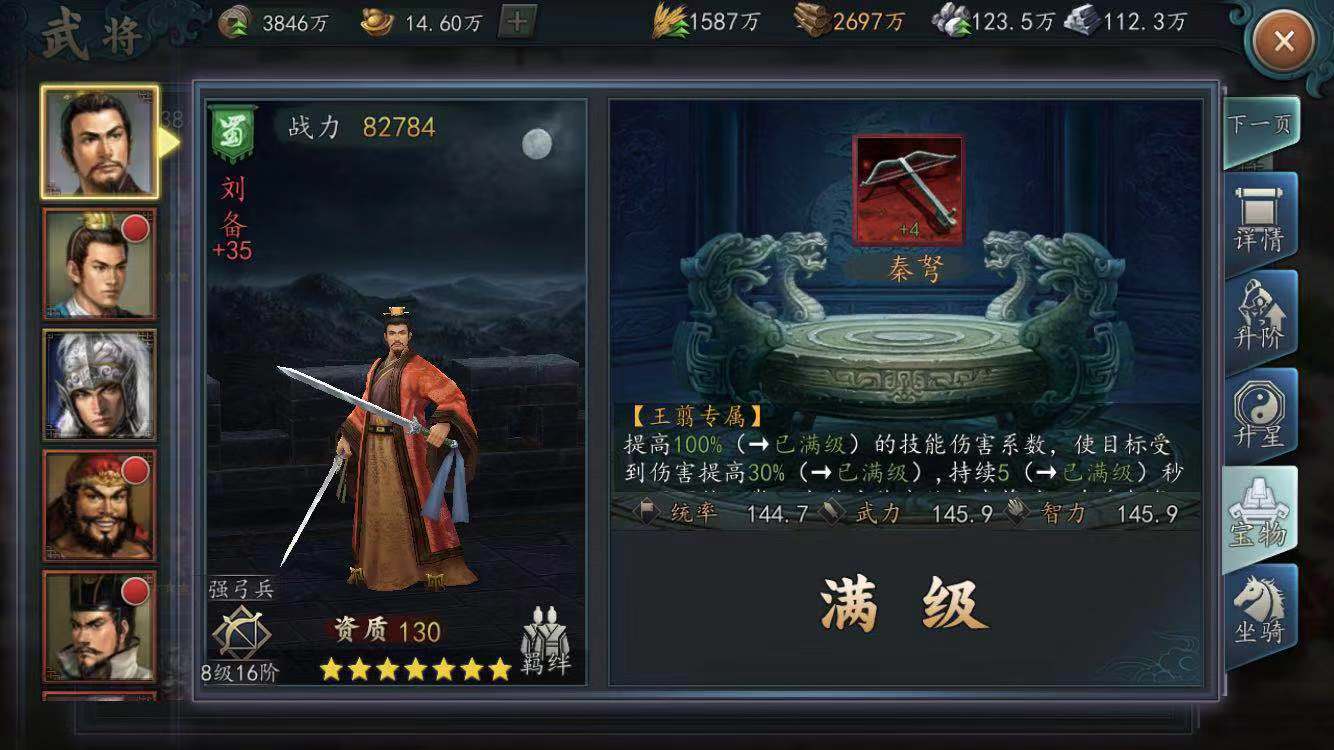Close the general screen with X
This screenshot has height=750, width=1334.
pos(1285,42)
